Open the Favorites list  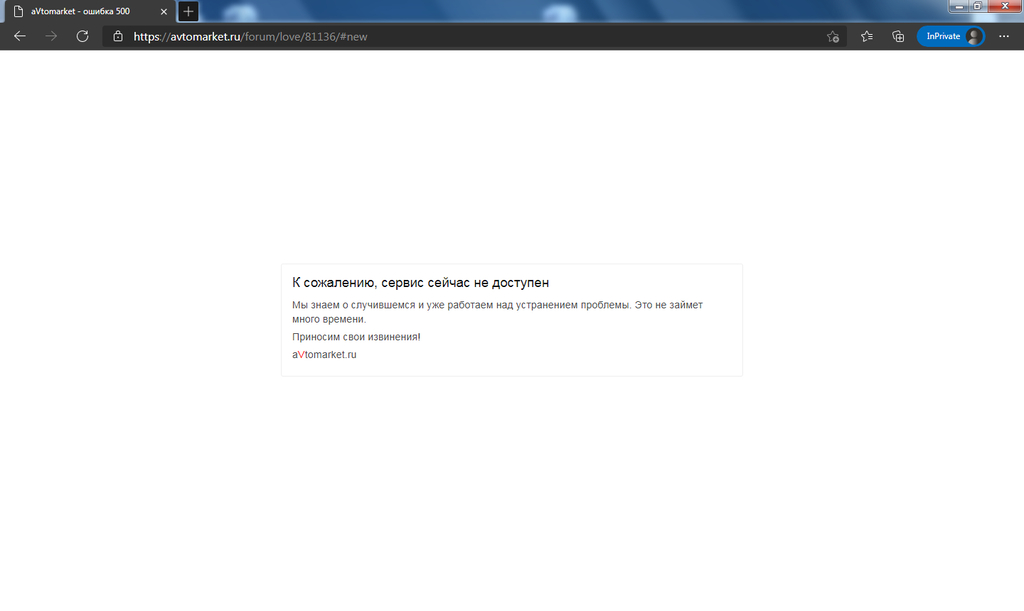pyautogui.click(x=867, y=37)
